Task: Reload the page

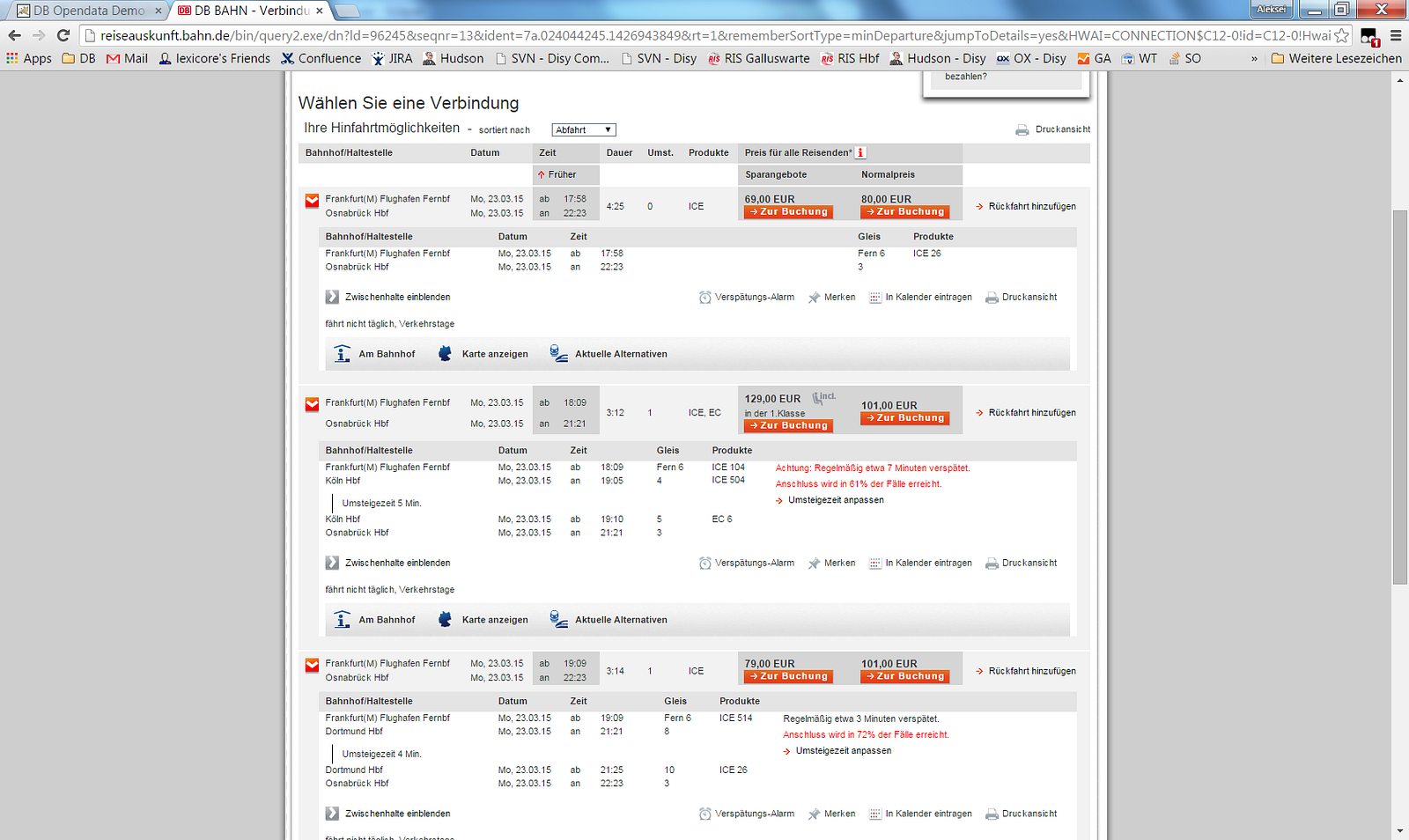Action: pyautogui.click(x=63, y=35)
